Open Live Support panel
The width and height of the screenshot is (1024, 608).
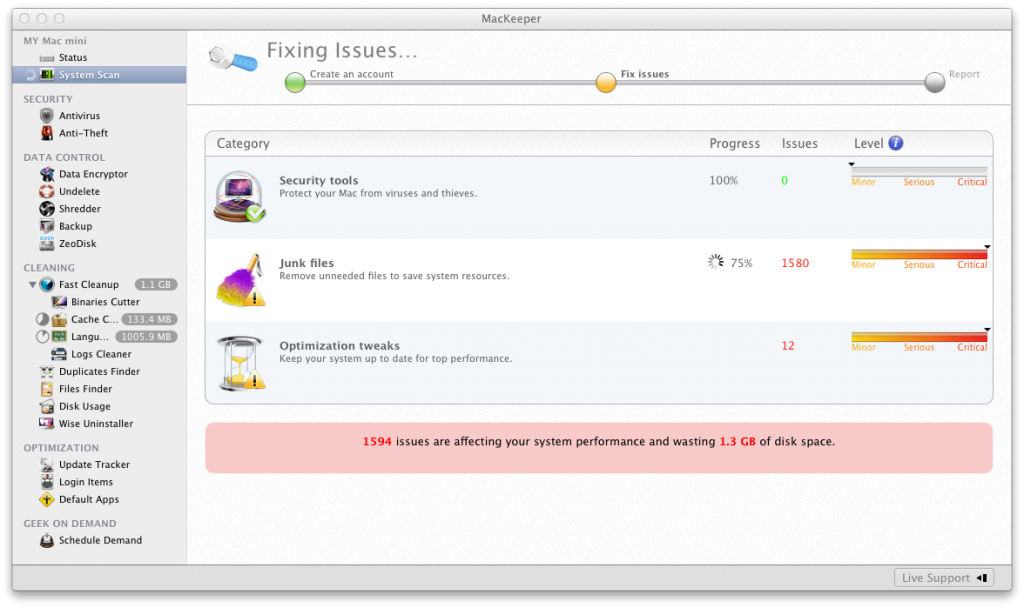pyautogui.click(x=944, y=578)
